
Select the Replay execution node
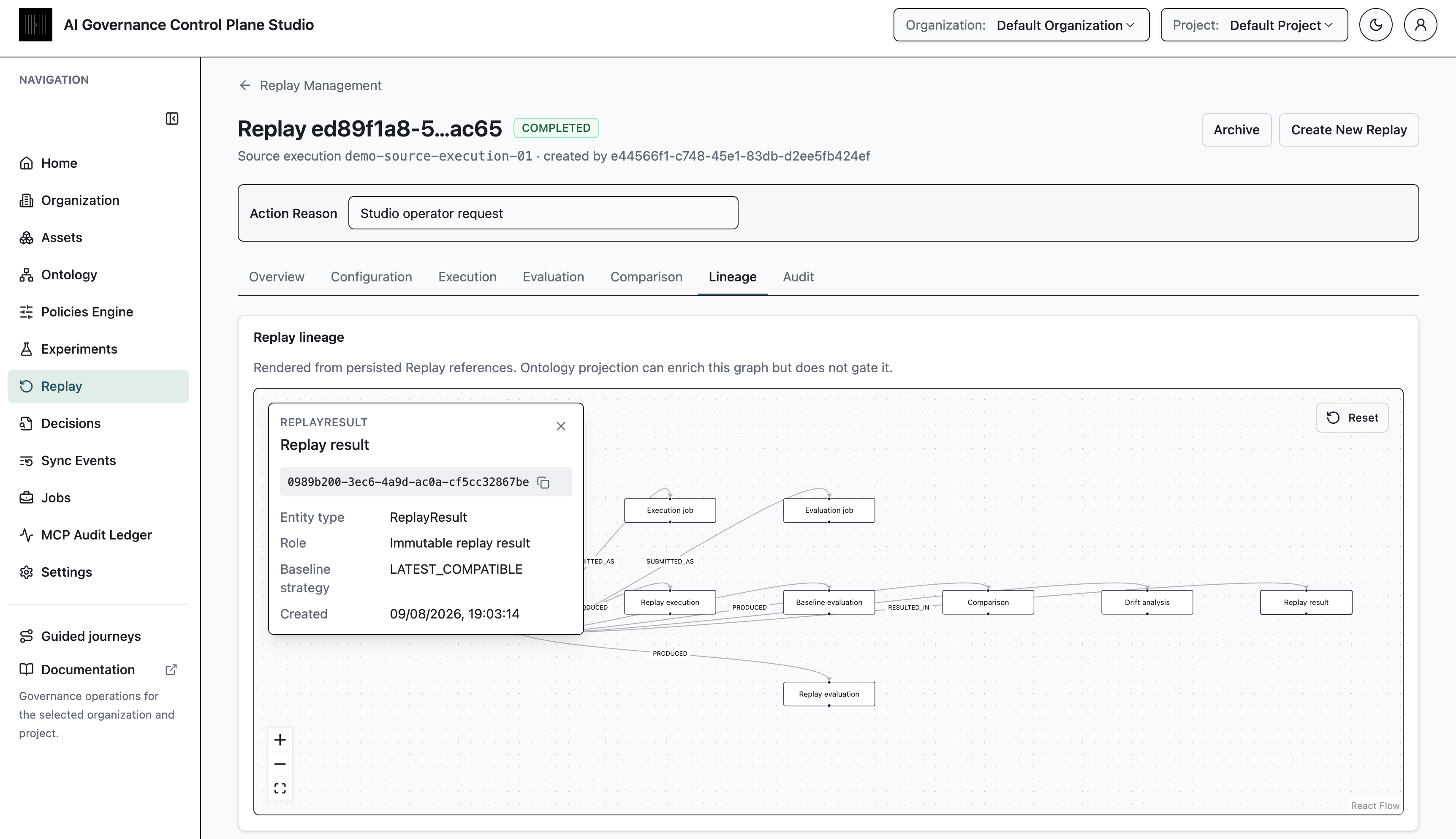pos(670,602)
